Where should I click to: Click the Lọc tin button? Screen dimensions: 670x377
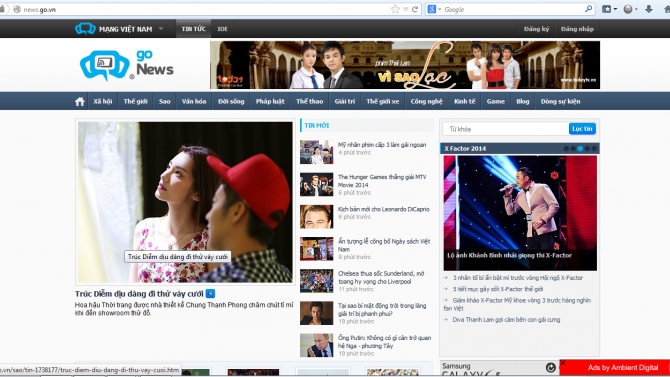[x=582, y=129]
